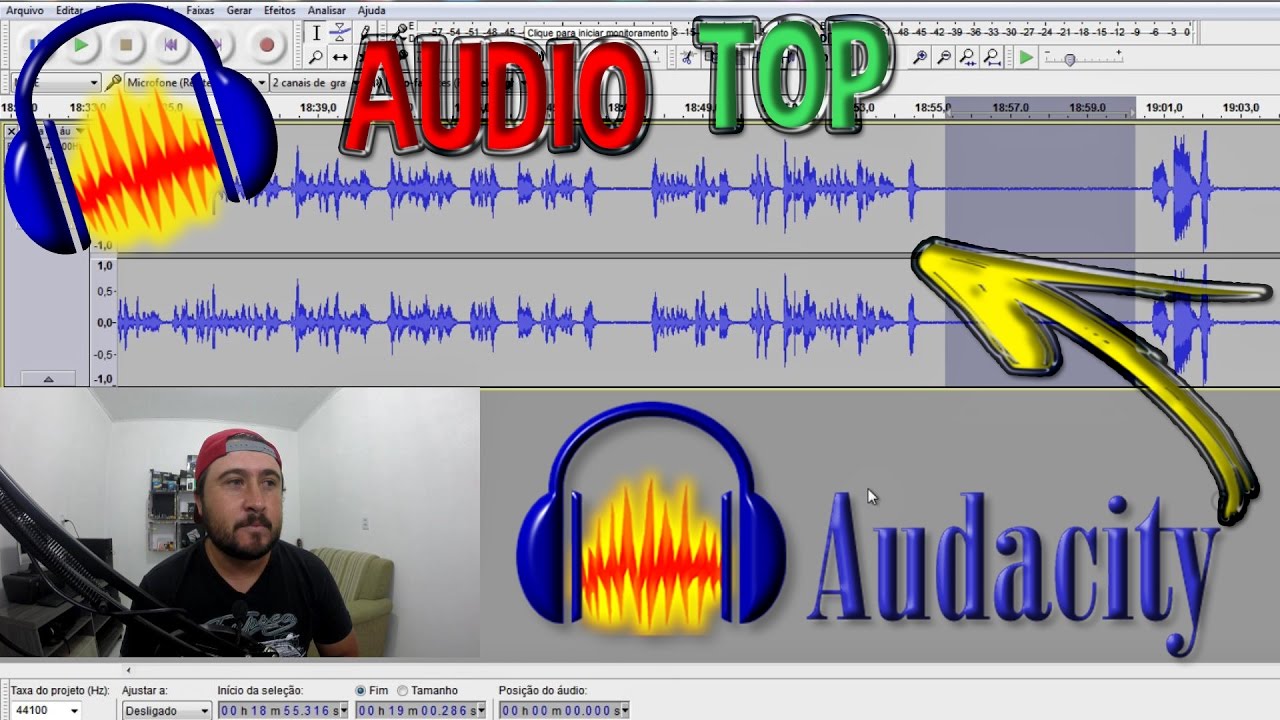Click timeline ruler mark 18:39,0
Viewport: 1280px width, 720px height.
[x=318, y=107]
